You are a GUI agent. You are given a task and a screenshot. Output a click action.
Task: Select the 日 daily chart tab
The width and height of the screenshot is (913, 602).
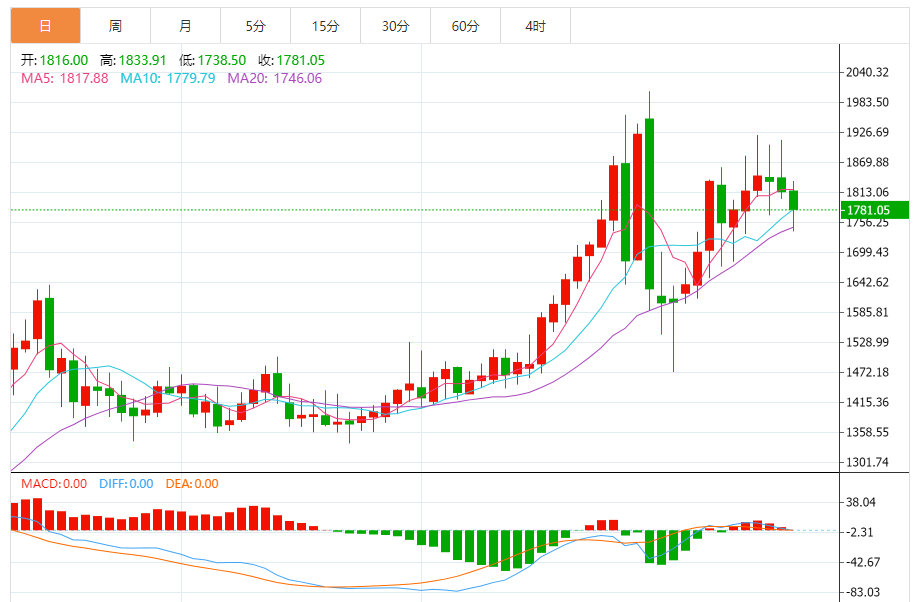45,26
